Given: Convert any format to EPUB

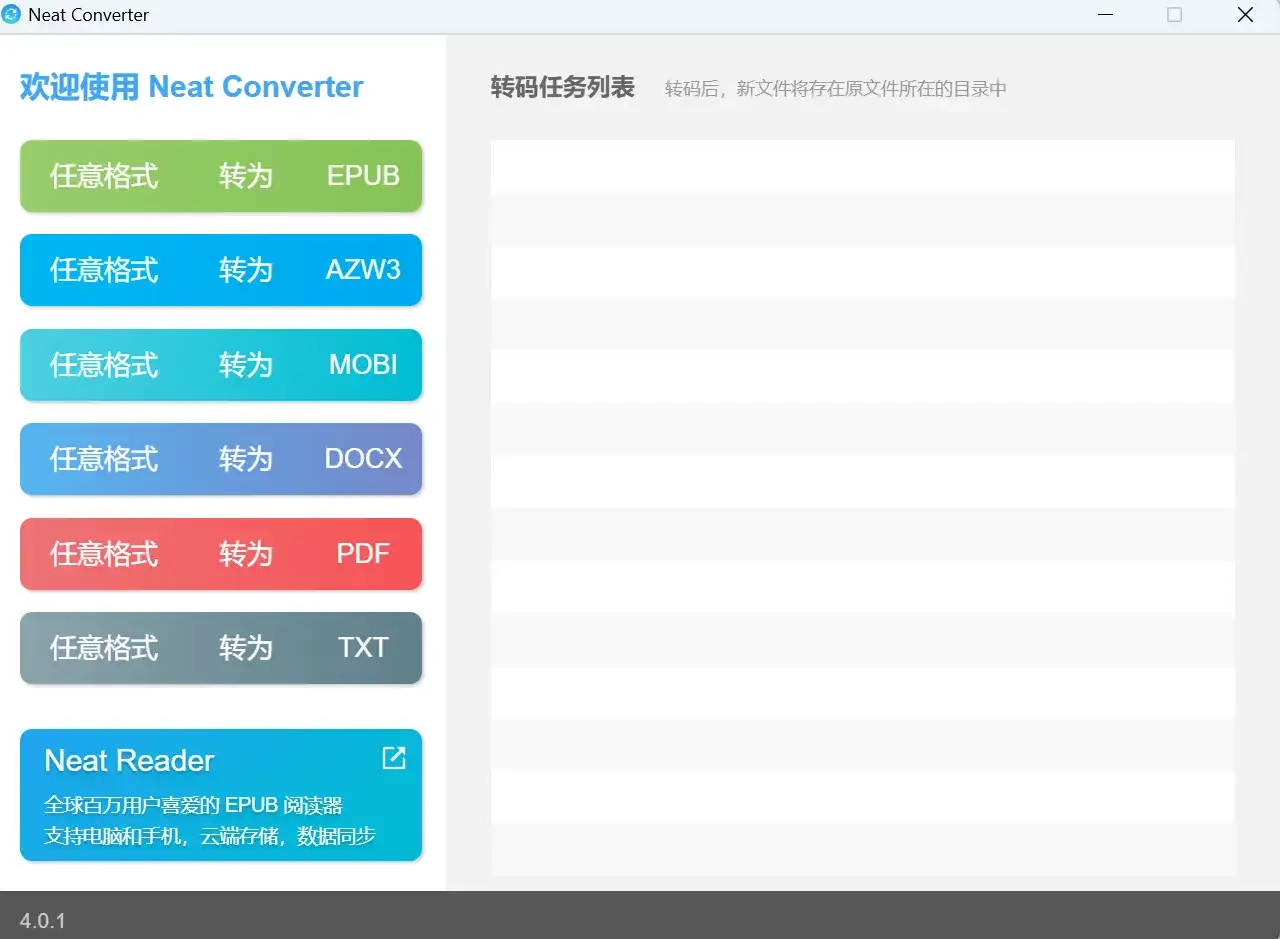Looking at the screenshot, I should 220,176.
